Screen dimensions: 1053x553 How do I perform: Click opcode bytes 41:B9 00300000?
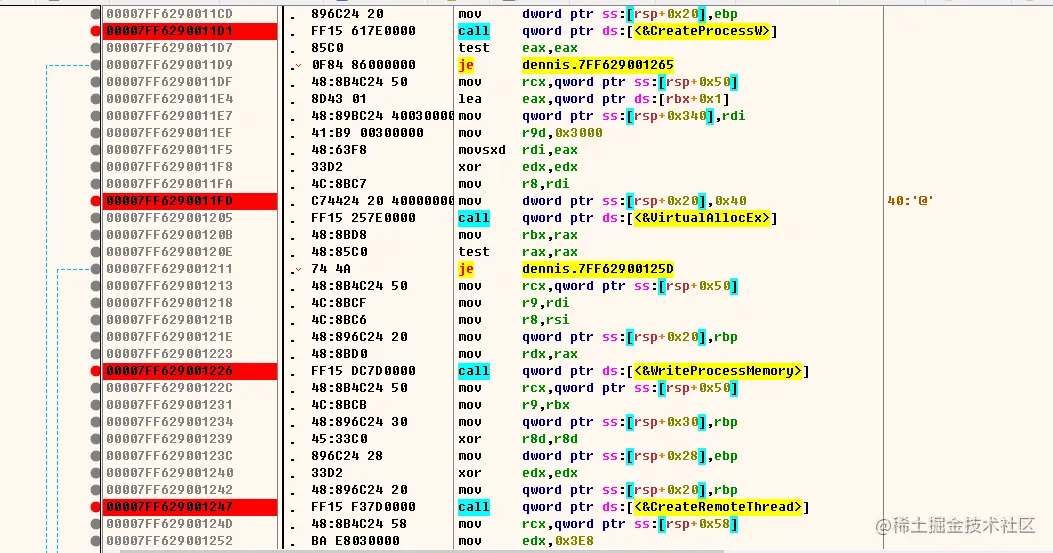(367, 133)
